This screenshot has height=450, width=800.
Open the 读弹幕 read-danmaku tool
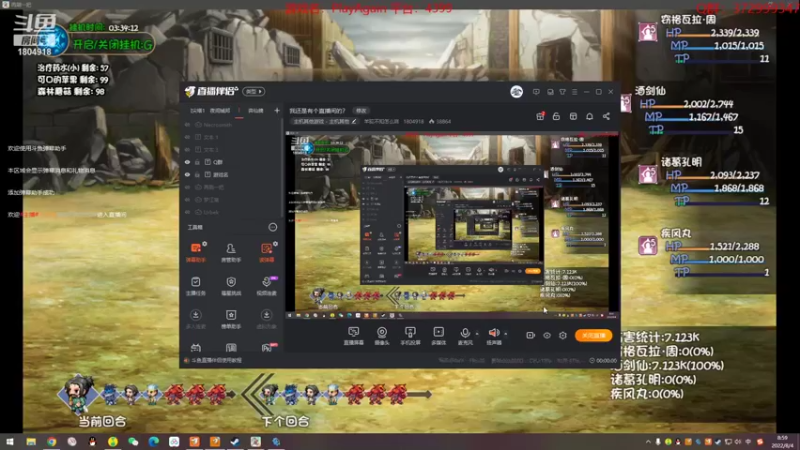click(266, 252)
